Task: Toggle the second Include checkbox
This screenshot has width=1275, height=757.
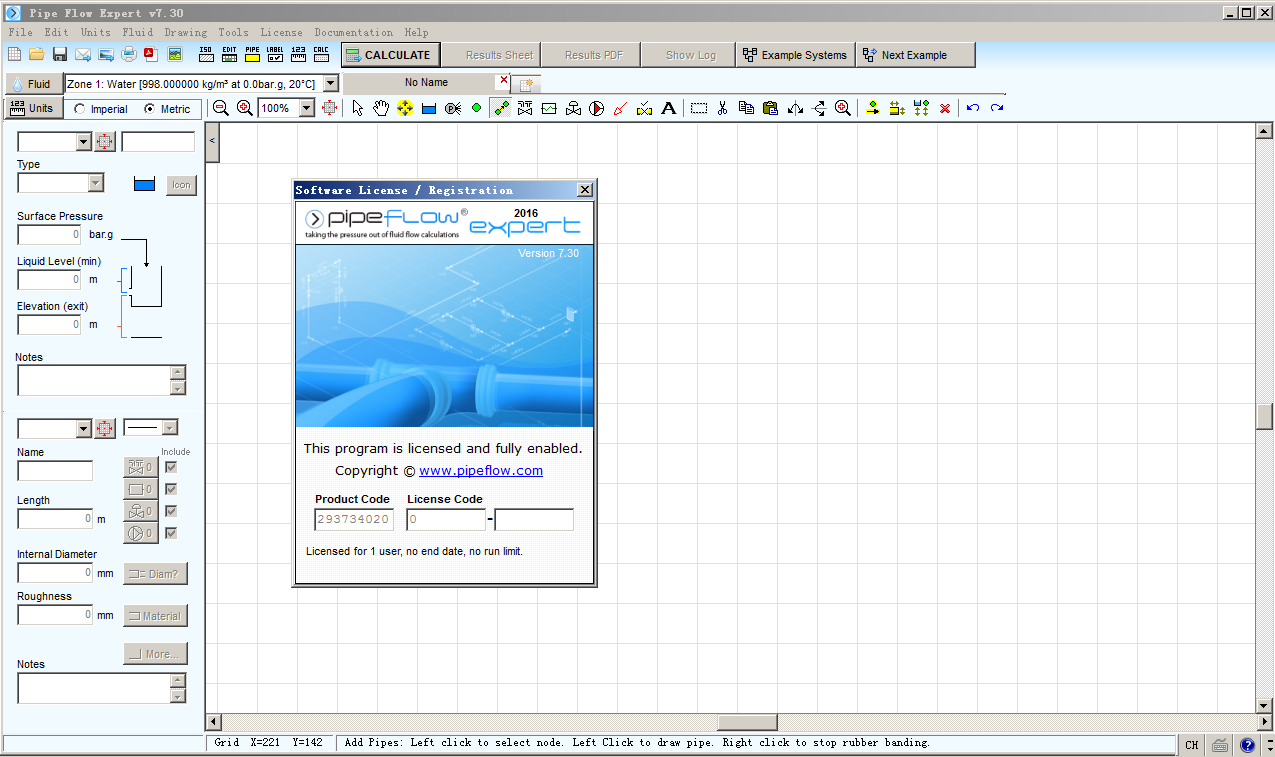Action: point(171,489)
